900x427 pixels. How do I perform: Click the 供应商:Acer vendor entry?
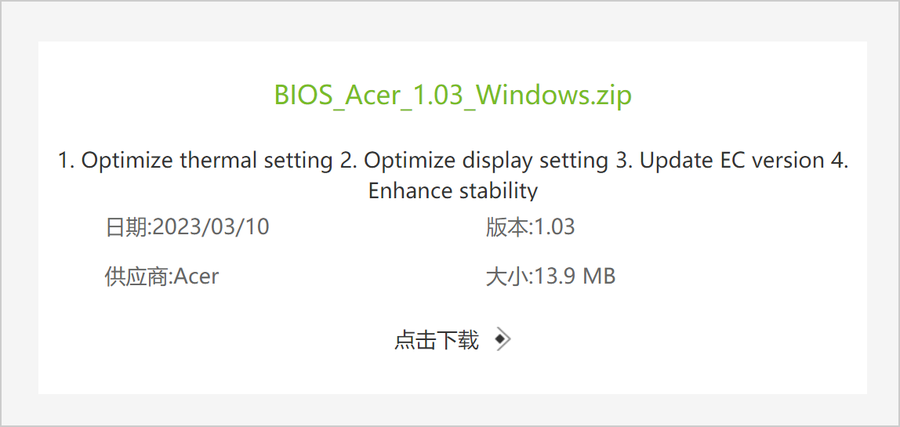pos(162,277)
